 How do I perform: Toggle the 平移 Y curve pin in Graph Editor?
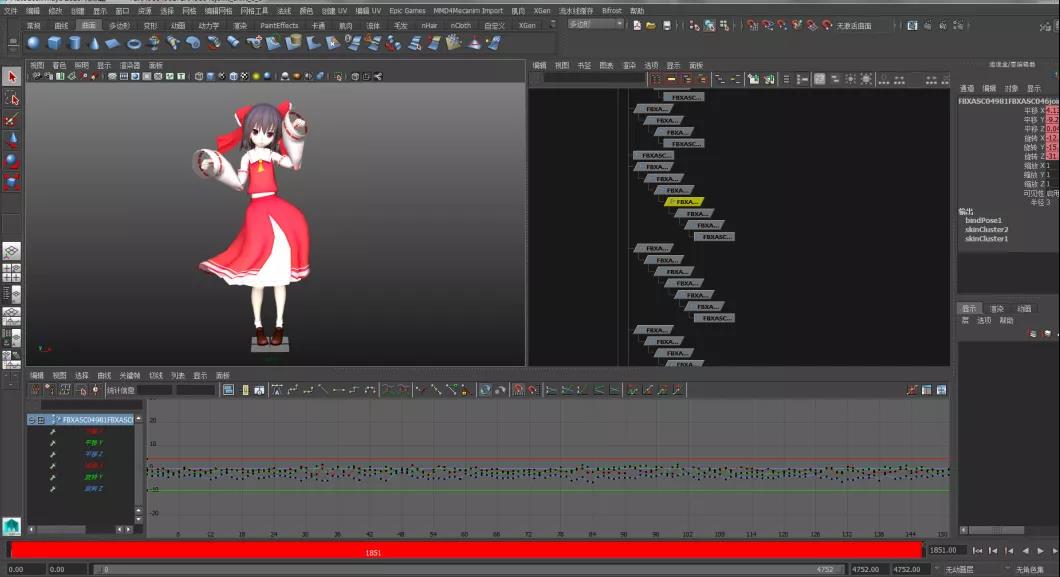[52, 442]
